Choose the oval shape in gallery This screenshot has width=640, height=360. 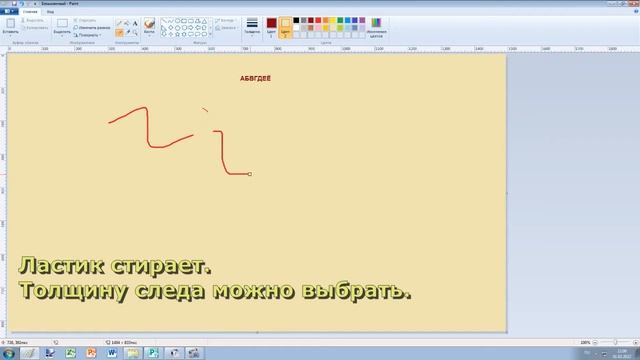click(178, 21)
